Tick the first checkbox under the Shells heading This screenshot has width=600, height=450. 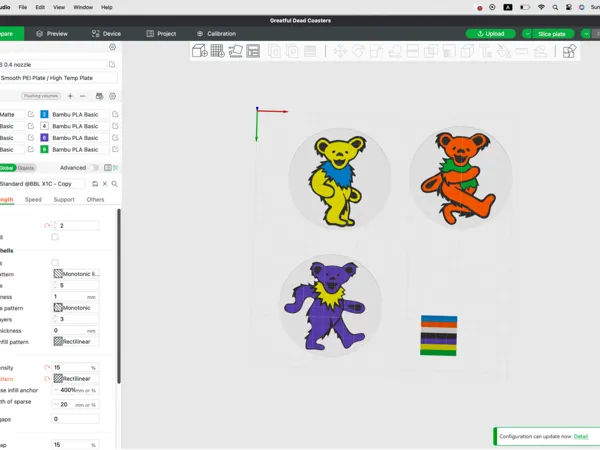click(55, 262)
